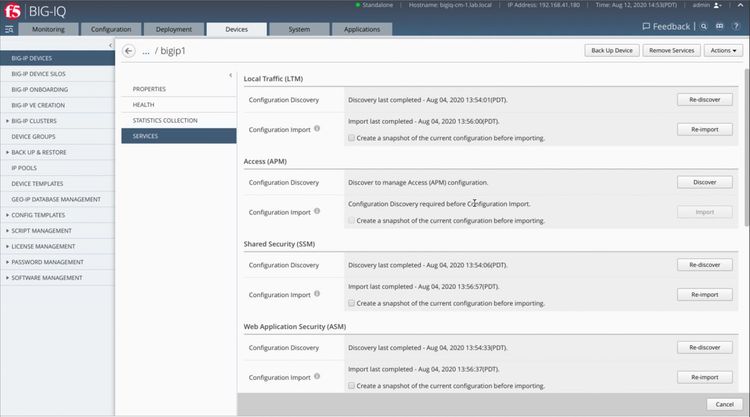
Task: Enable the LTM snapshot before importing checkbox
Action: [x=352, y=138]
